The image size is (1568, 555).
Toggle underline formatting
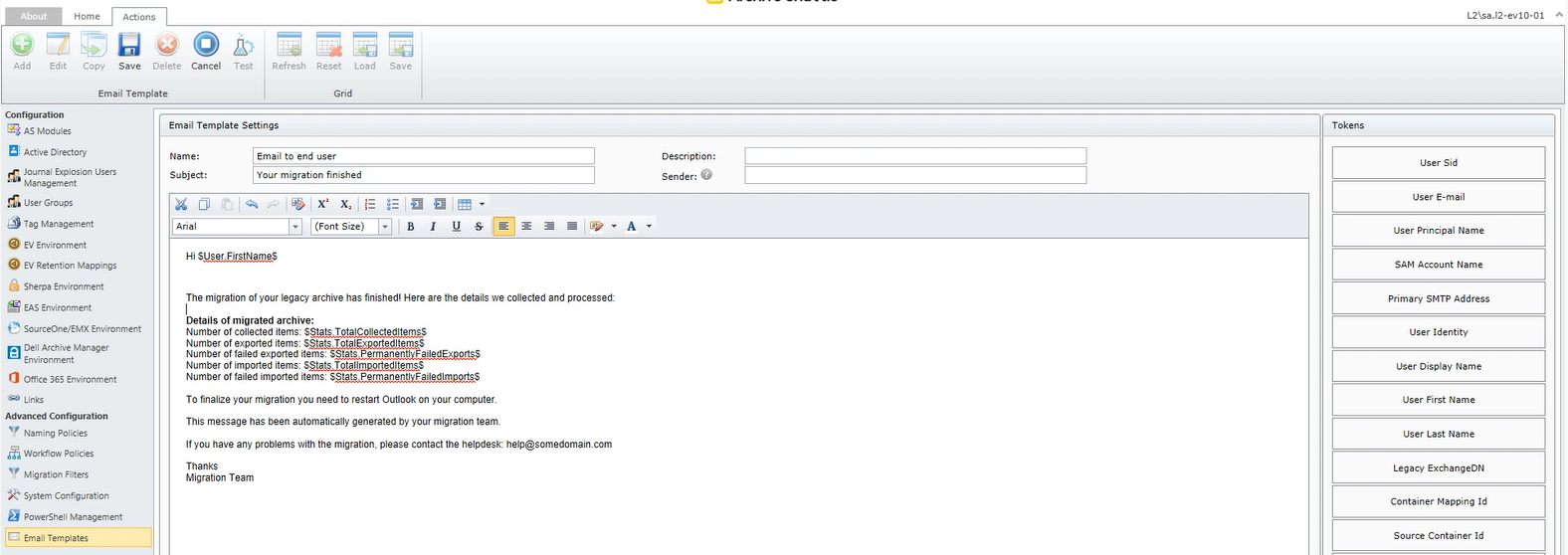coord(456,227)
